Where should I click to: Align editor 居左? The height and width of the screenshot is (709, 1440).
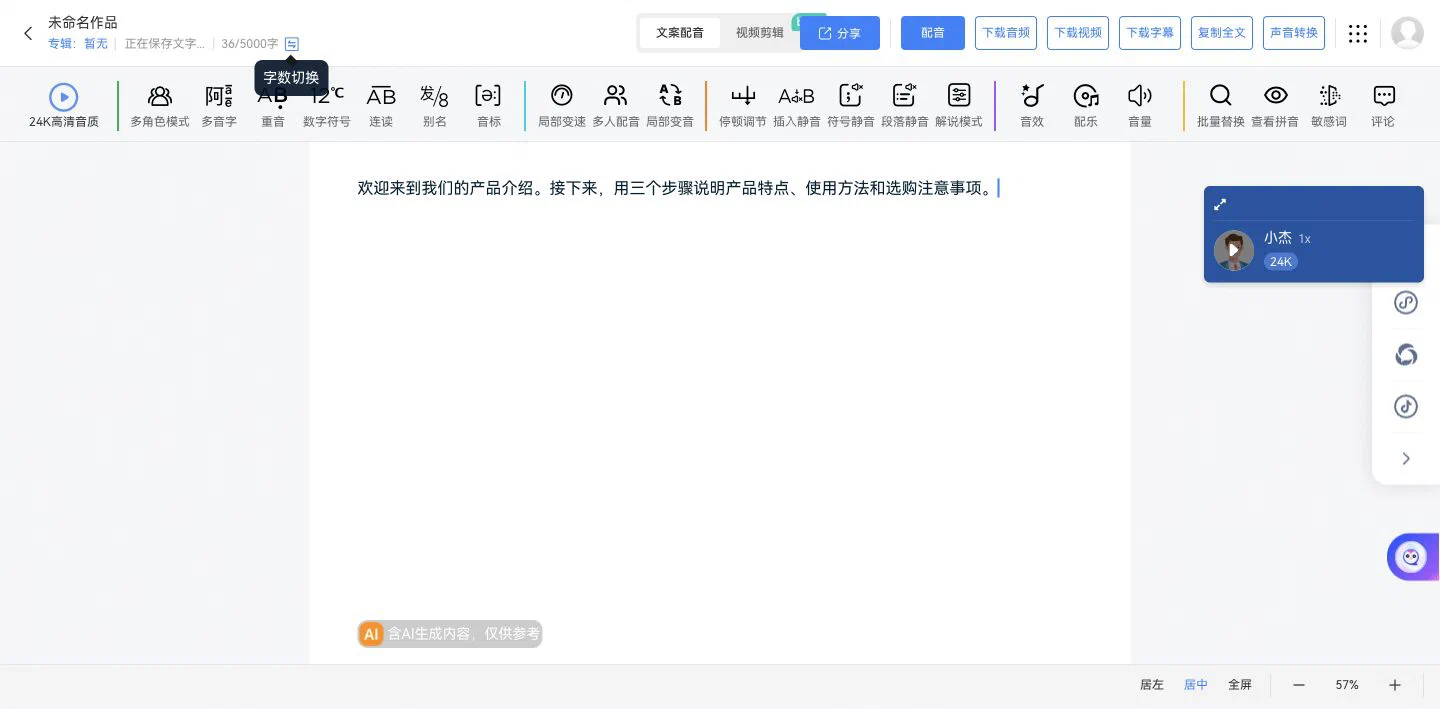pos(1152,685)
